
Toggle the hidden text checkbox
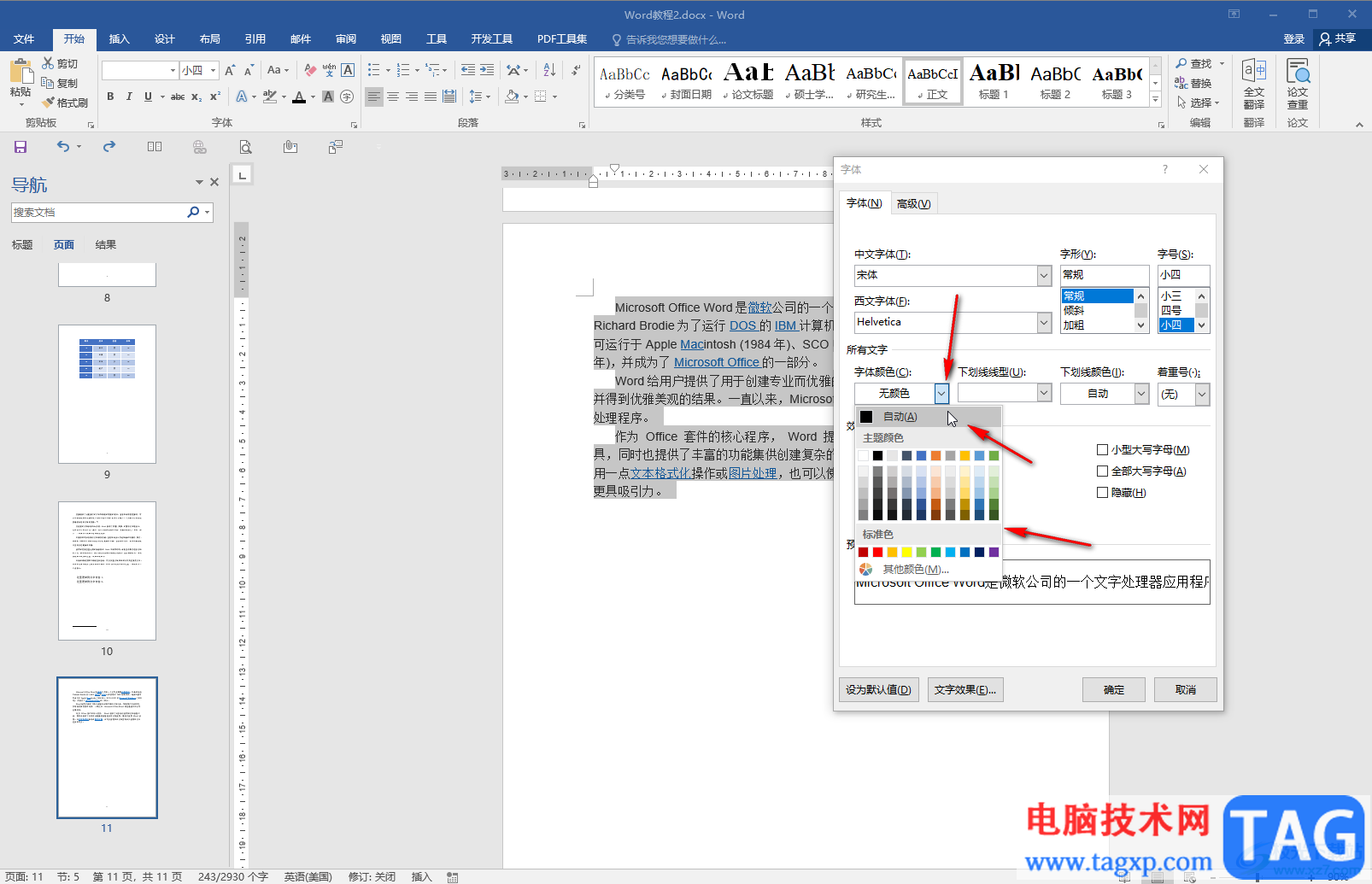coord(1102,493)
